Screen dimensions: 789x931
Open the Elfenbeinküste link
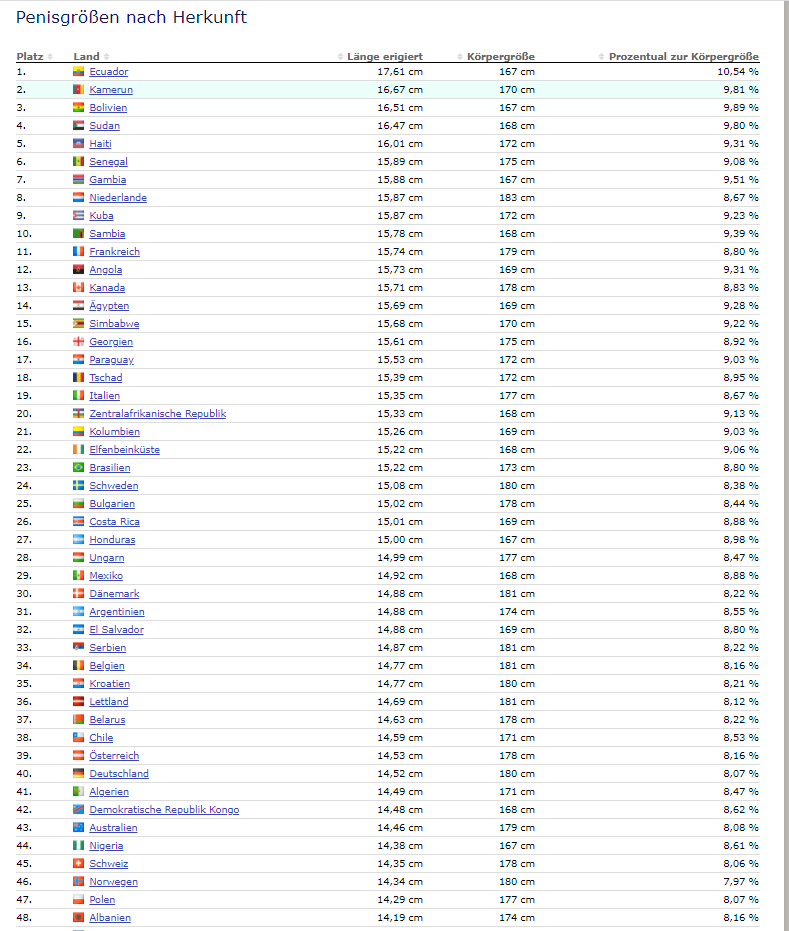click(124, 450)
